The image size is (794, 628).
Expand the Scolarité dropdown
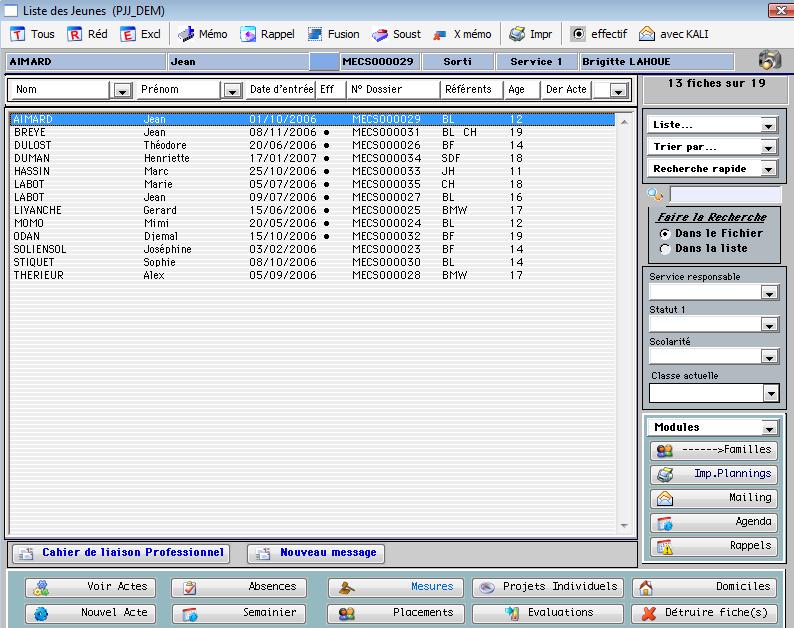(770, 357)
